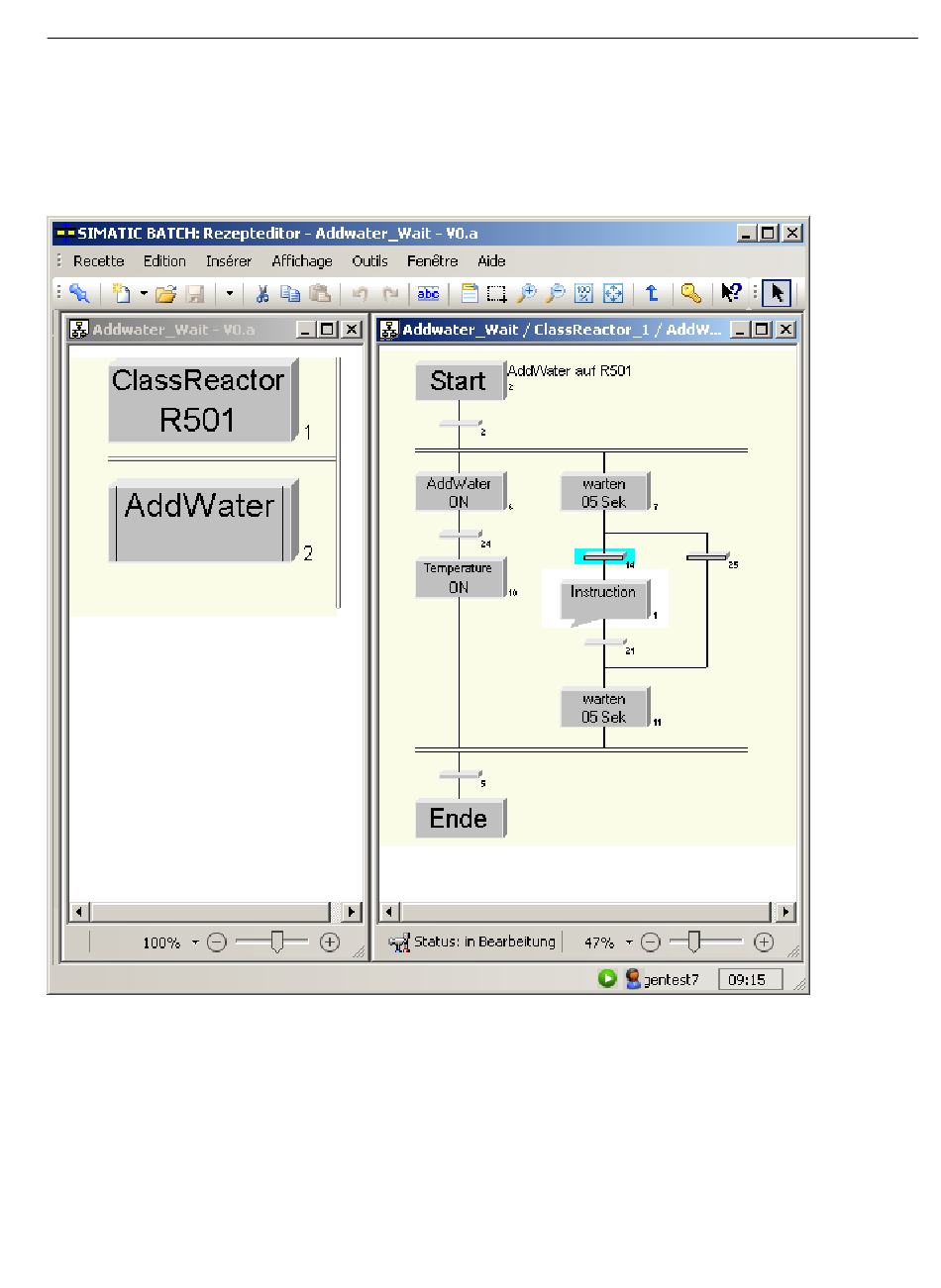This screenshot has width=941, height=1288.
Task: Select the Temperature ON step
Action: tap(461, 577)
